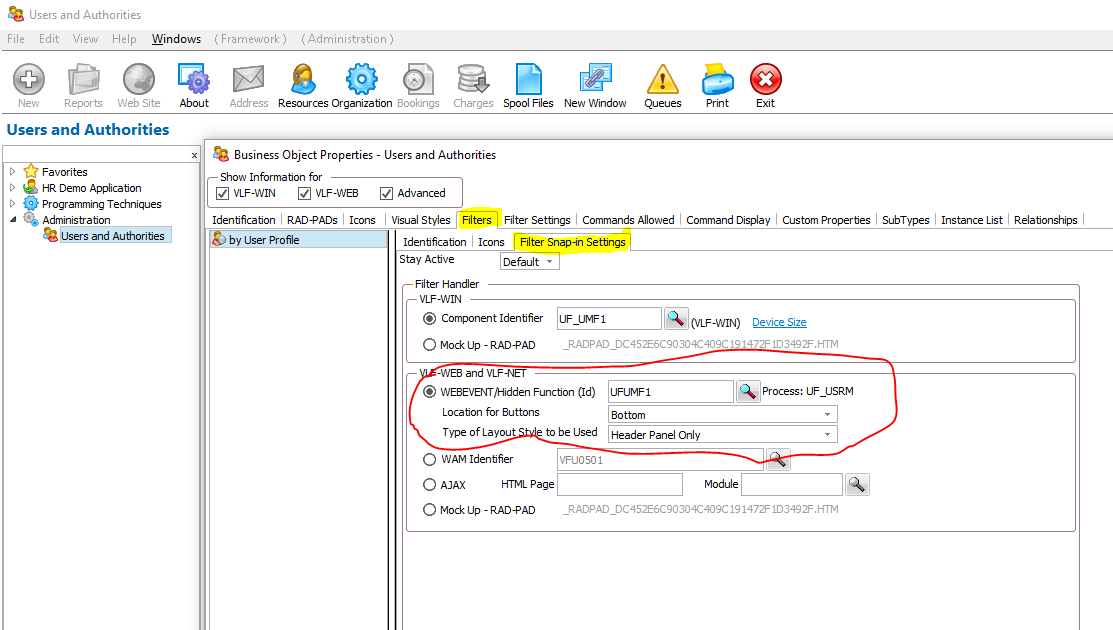Switch to the Filter Settings tab

[x=537, y=220]
